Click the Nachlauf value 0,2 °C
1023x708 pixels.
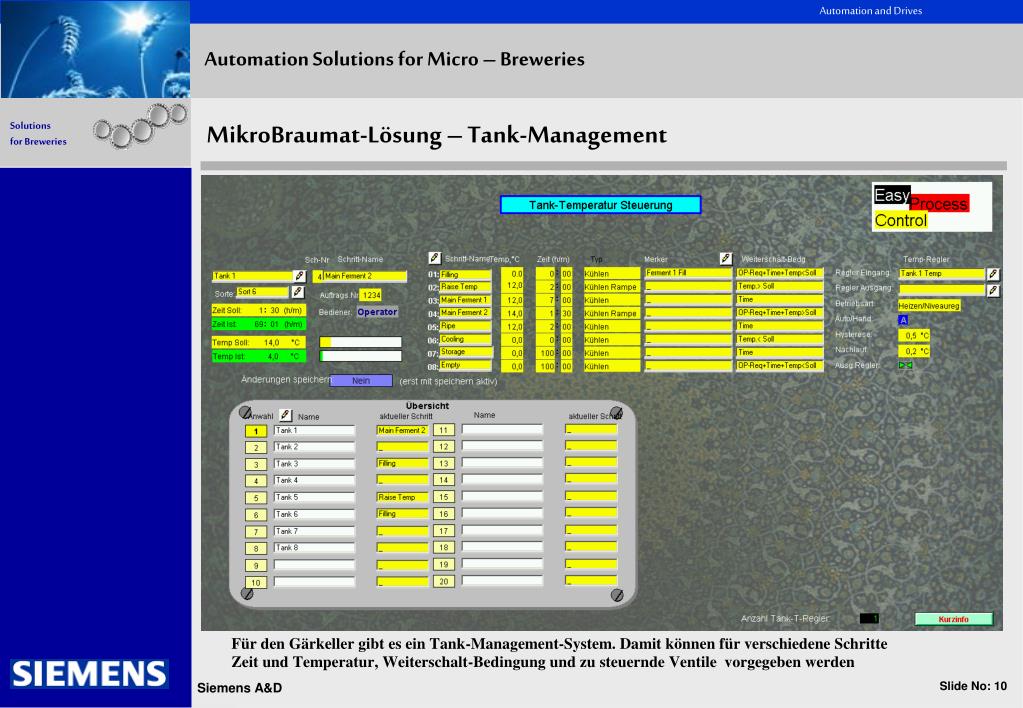click(x=914, y=351)
